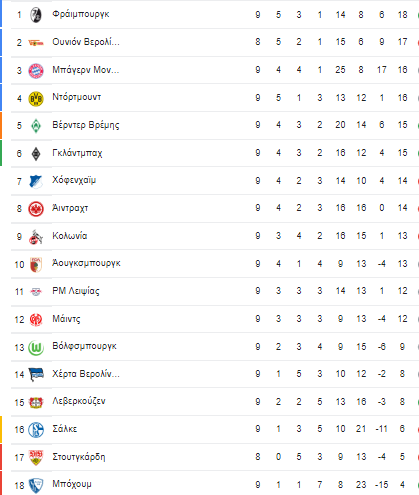Click the Schalke blue crest
Screen dimensions: 419x495
(36, 430)
